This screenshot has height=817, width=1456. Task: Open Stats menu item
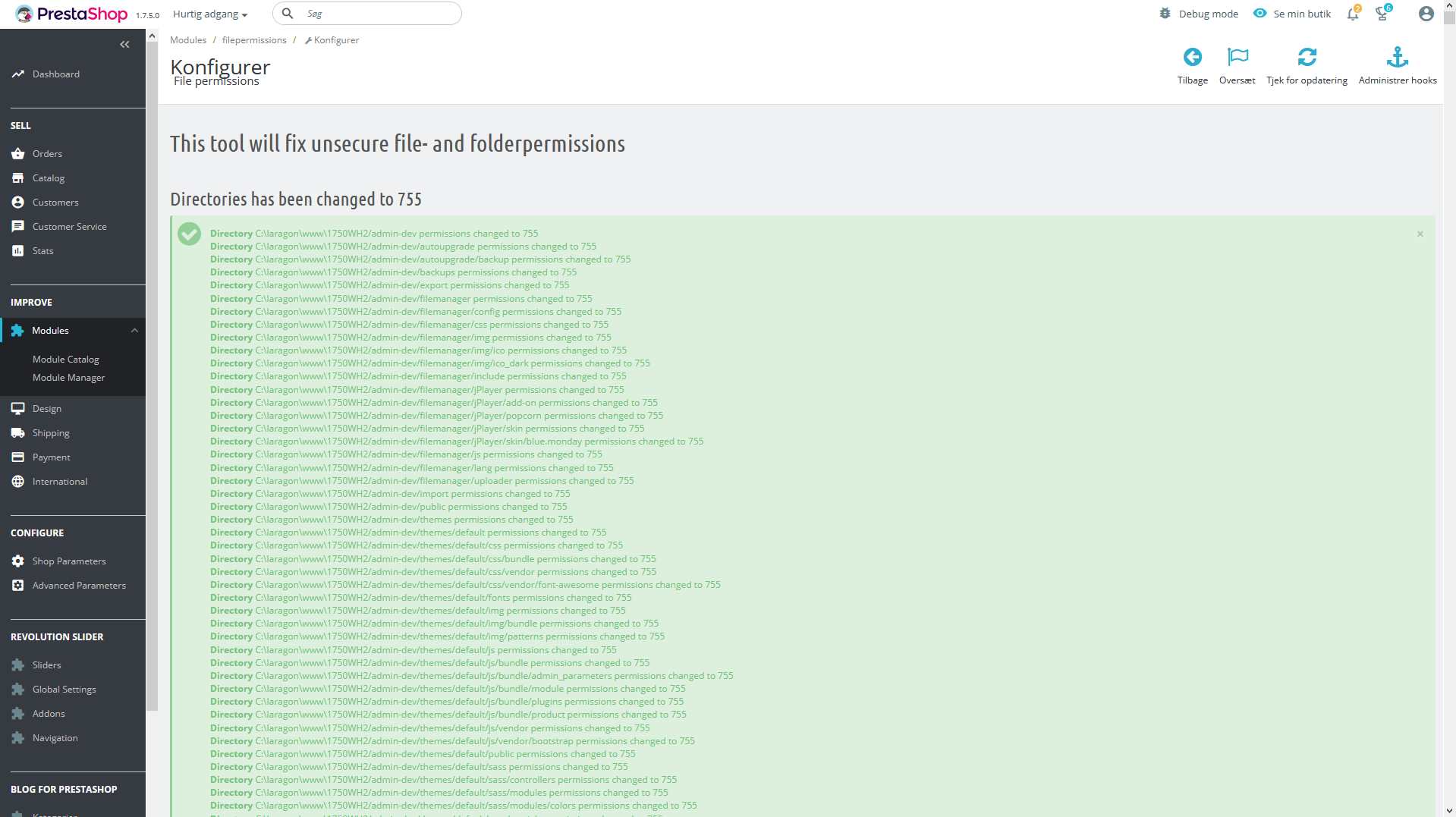43,251
